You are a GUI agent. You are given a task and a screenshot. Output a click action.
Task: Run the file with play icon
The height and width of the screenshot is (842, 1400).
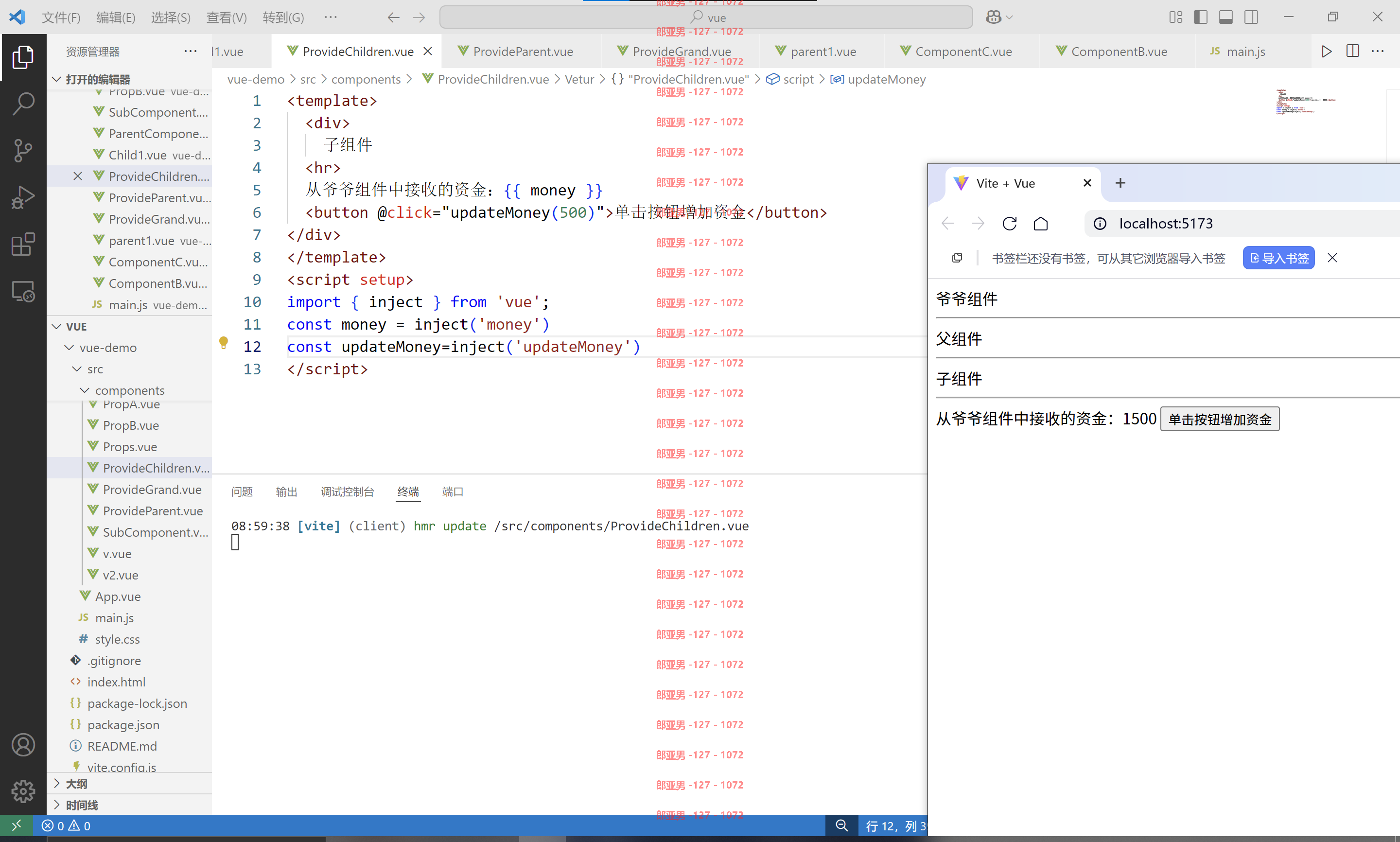coord(1326,51)
